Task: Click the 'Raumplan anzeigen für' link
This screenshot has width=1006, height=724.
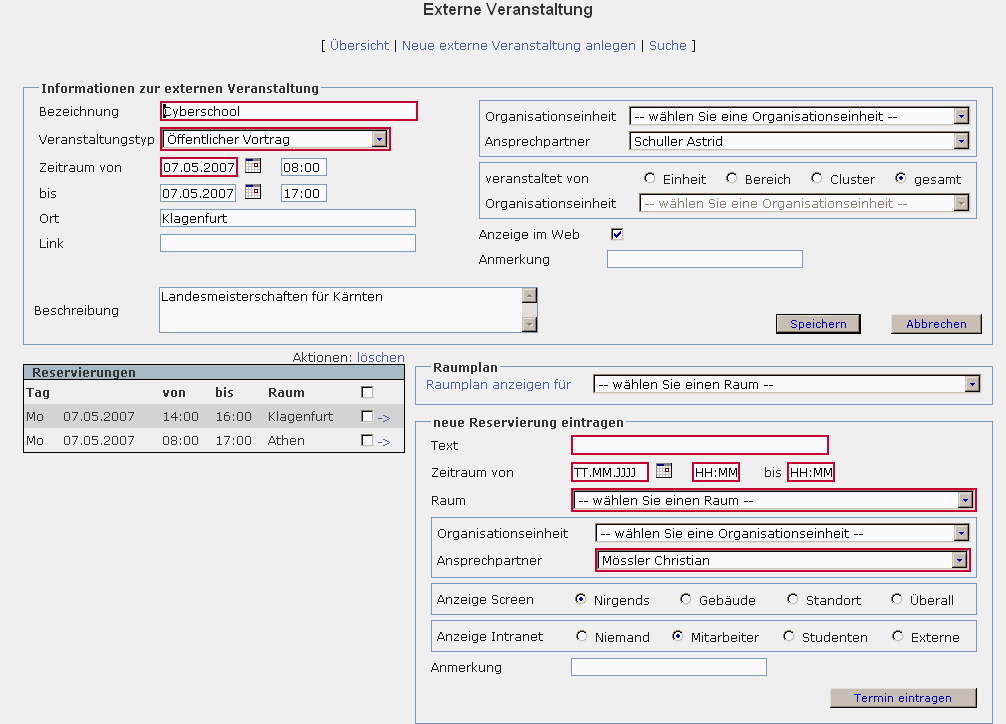Action: coord(499,384)
